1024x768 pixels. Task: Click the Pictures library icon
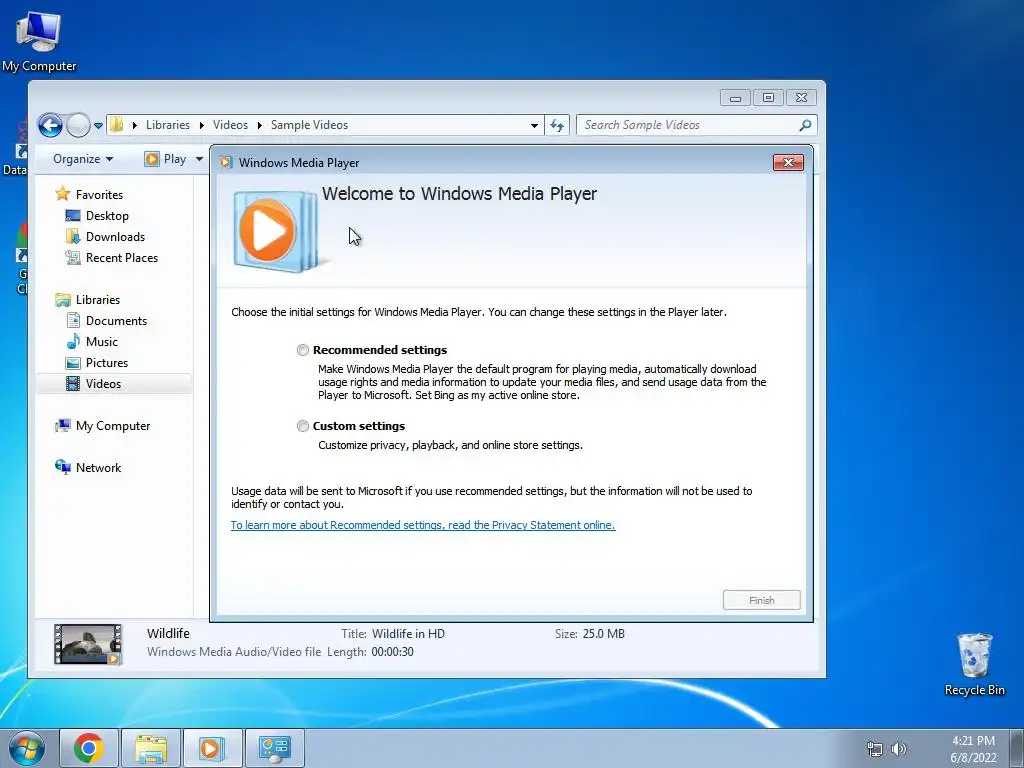(73, 363)
